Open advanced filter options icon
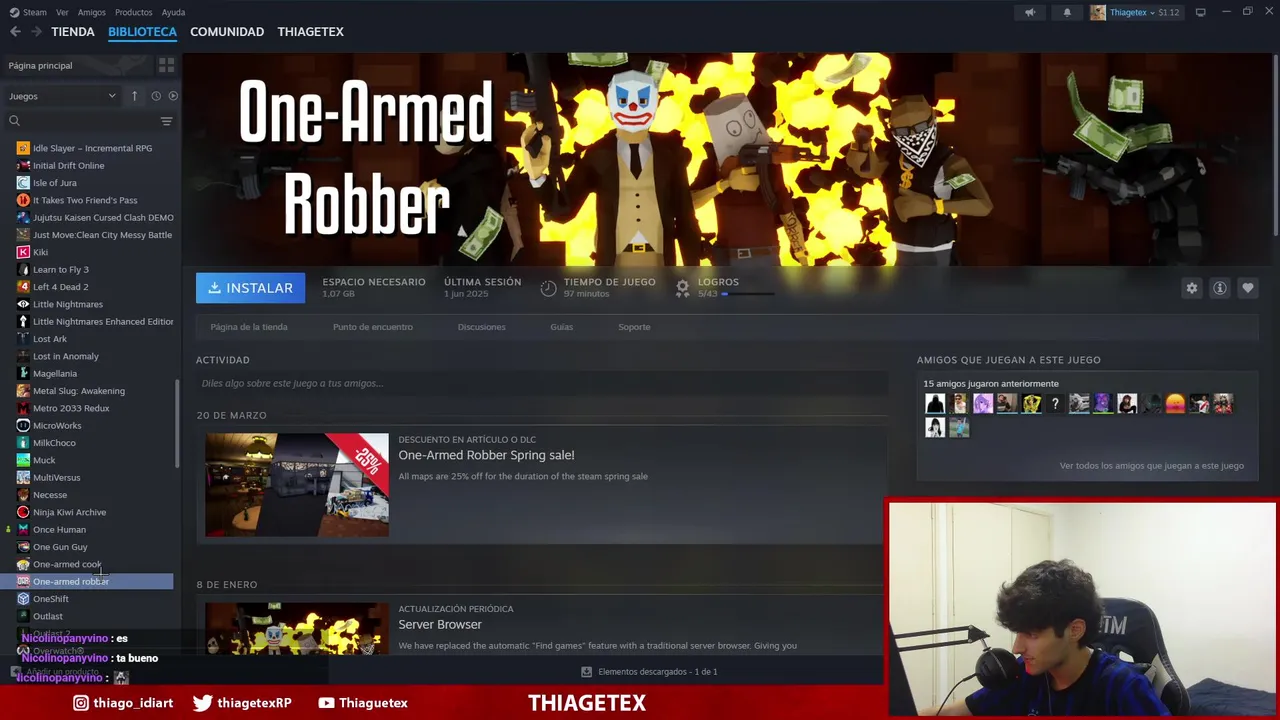Screen dimensions: 1280x720 pos(166,121)
